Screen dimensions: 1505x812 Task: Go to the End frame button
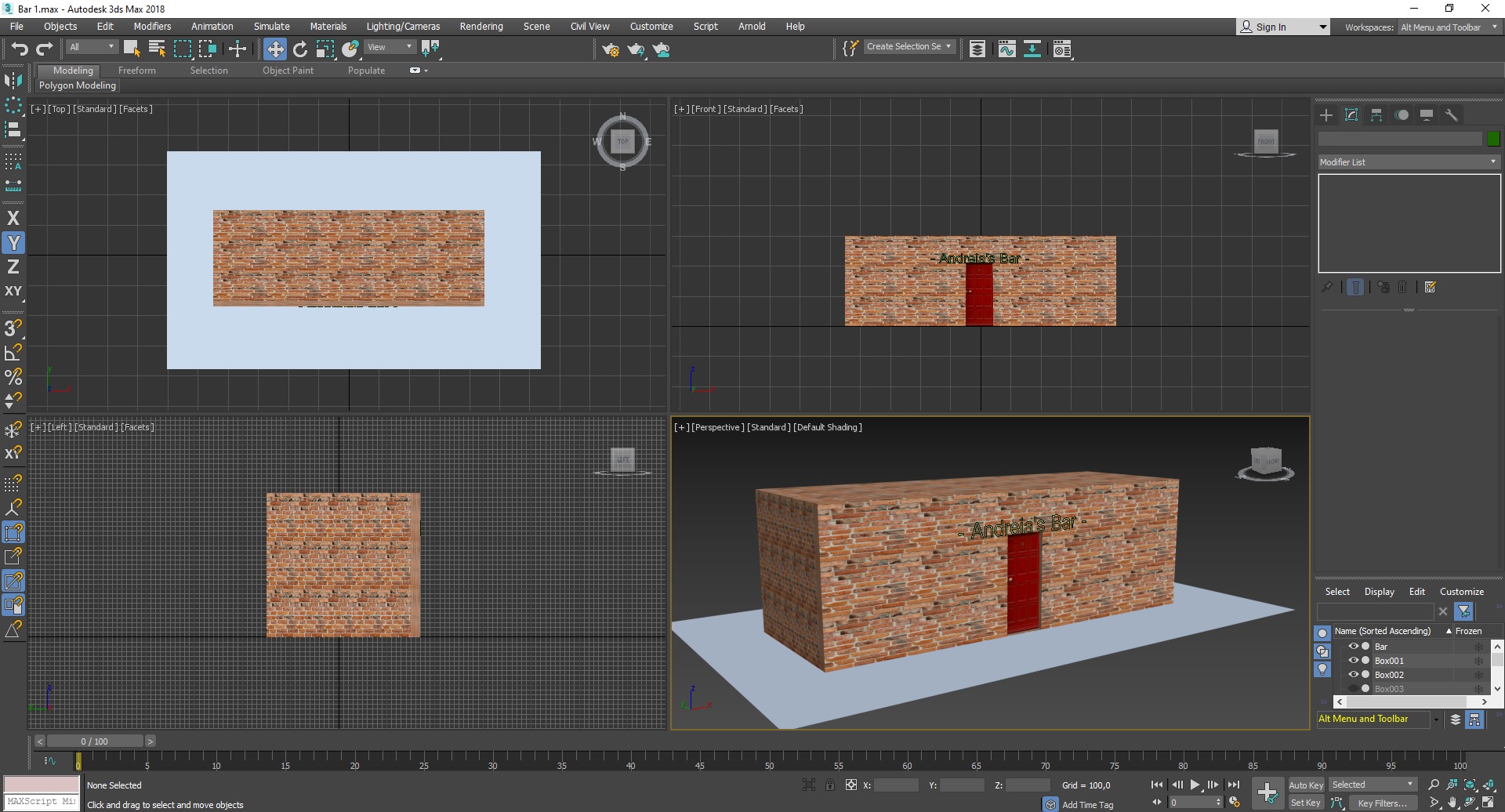(1234, 785)
